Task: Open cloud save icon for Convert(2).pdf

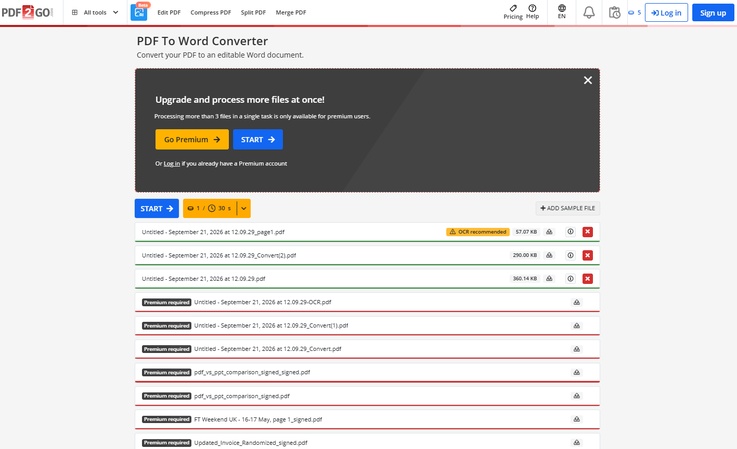Action: [x=549, y=255]
